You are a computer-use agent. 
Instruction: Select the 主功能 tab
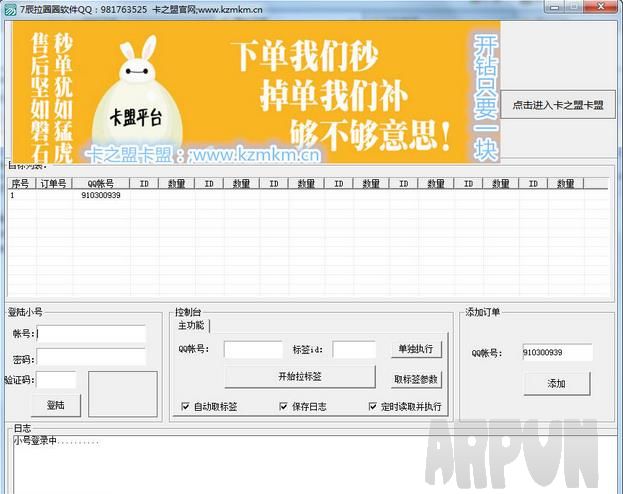[x=192, y=325]
